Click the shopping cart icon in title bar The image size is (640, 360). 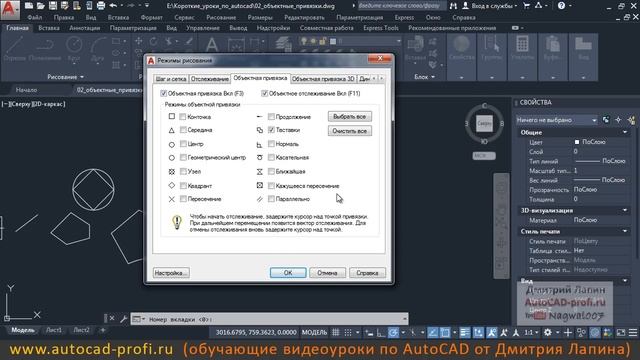click(x=527, y=6)
